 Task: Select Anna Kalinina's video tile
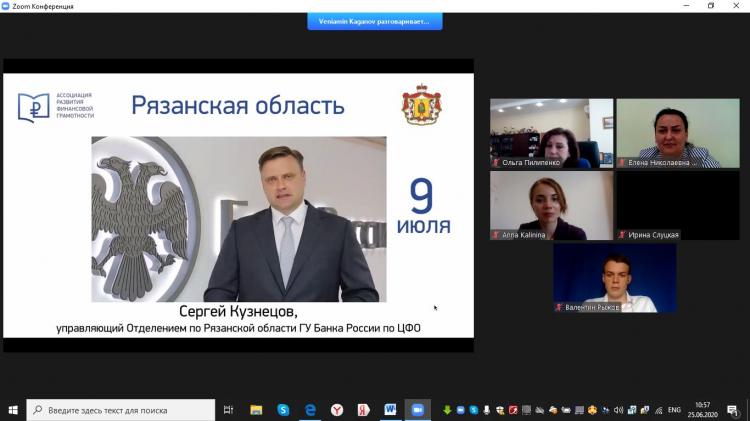[551, 205]
